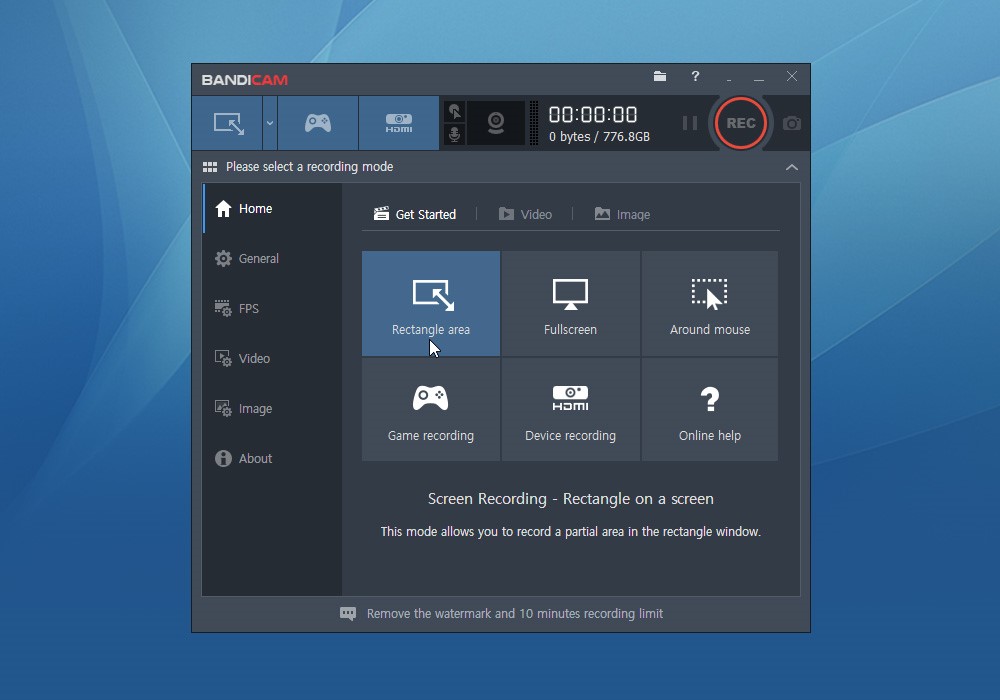This screenshot has width=1000, height=700.
Task: Collapse the recording mode panel chevron
Action: point(790,167)
